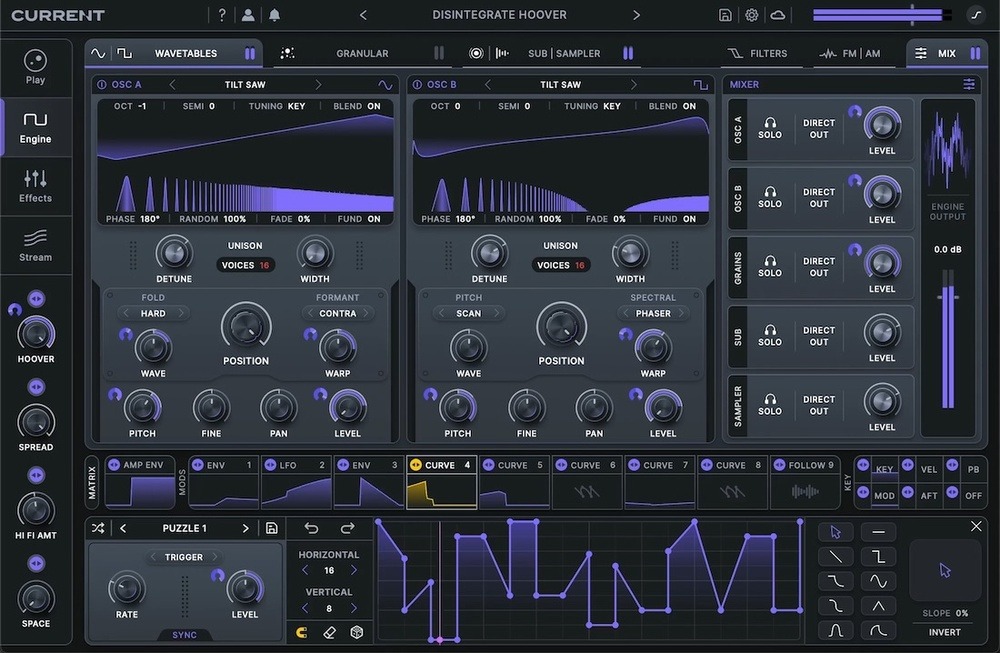Open the MATRIX panel
This screenshot has width=1000, height=653.
(92, 483)
